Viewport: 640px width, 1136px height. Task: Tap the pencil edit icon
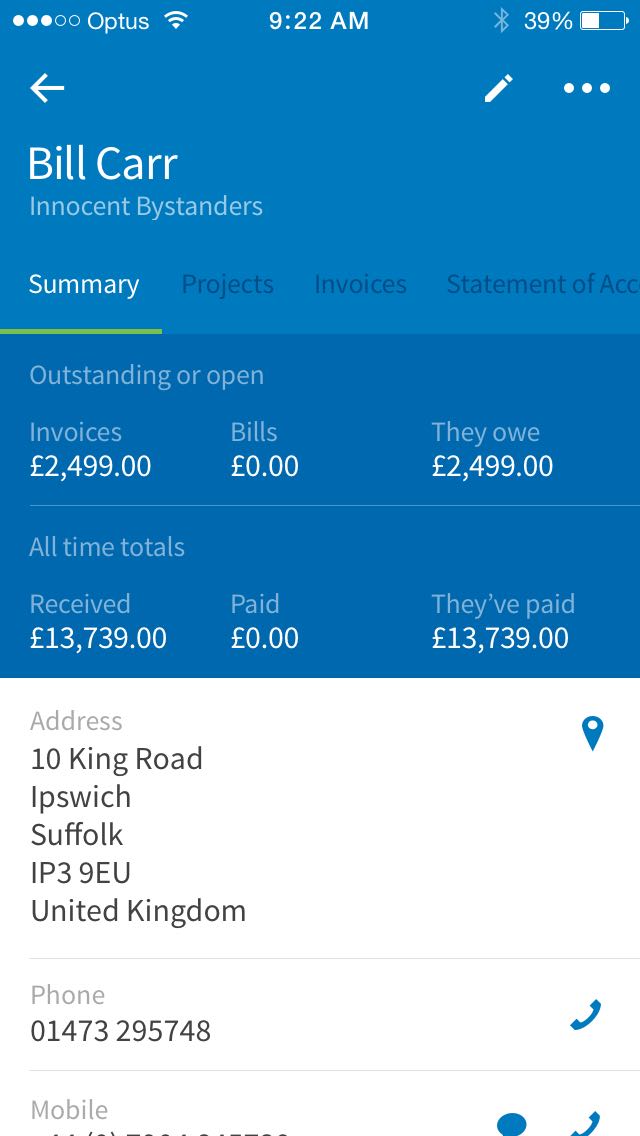coord(498,88)
